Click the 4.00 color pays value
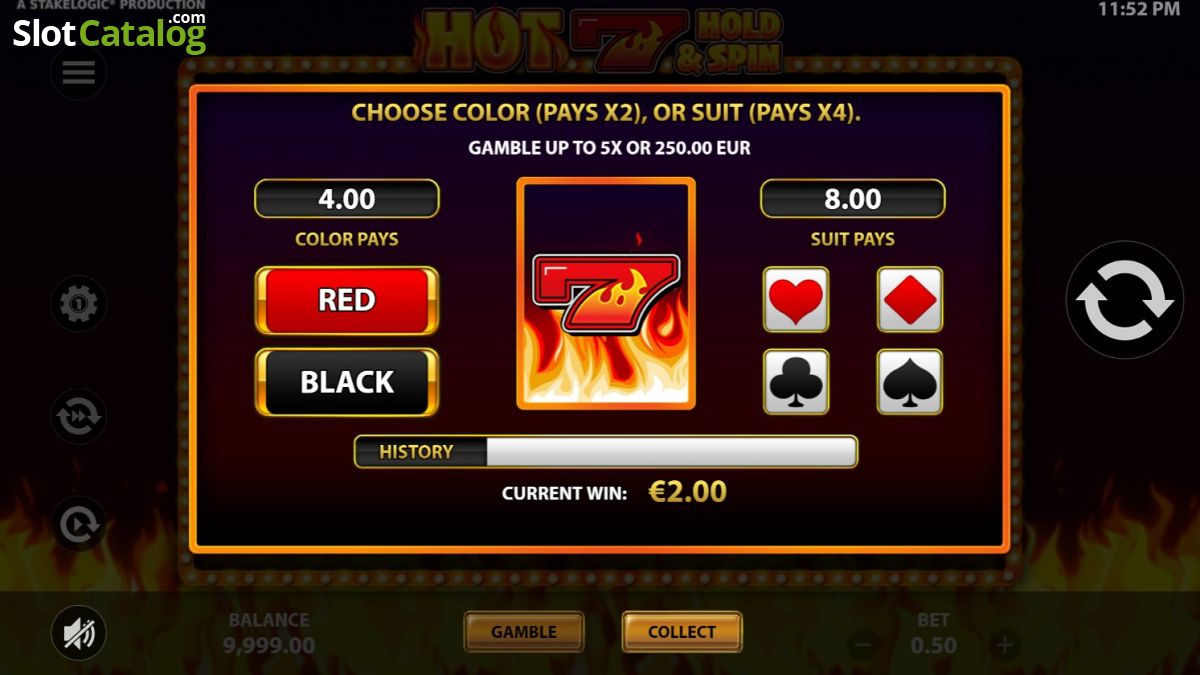This screenshot has width=1200, height=675. click(347, 199)
